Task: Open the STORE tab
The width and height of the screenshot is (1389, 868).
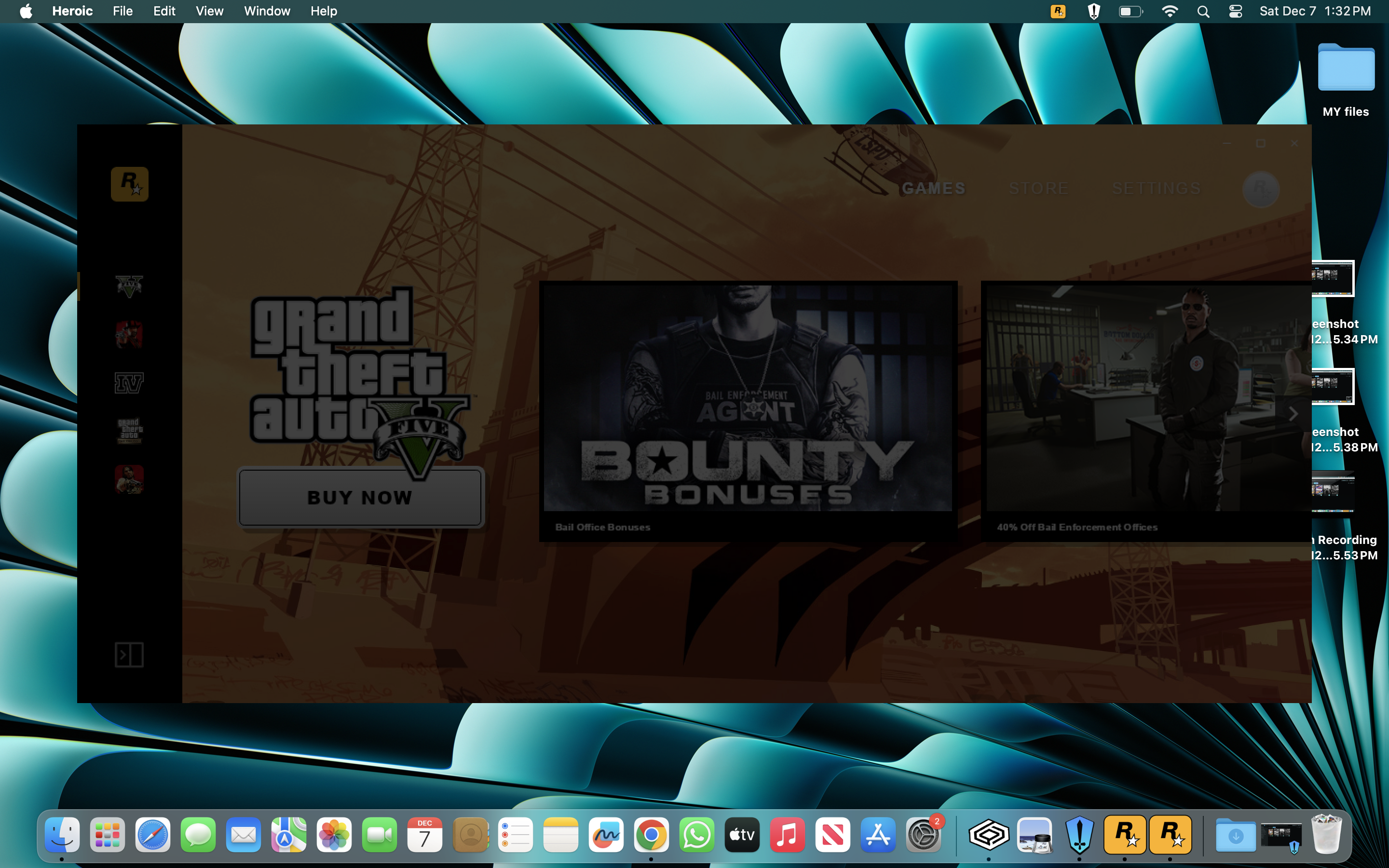Action: 1039,188
